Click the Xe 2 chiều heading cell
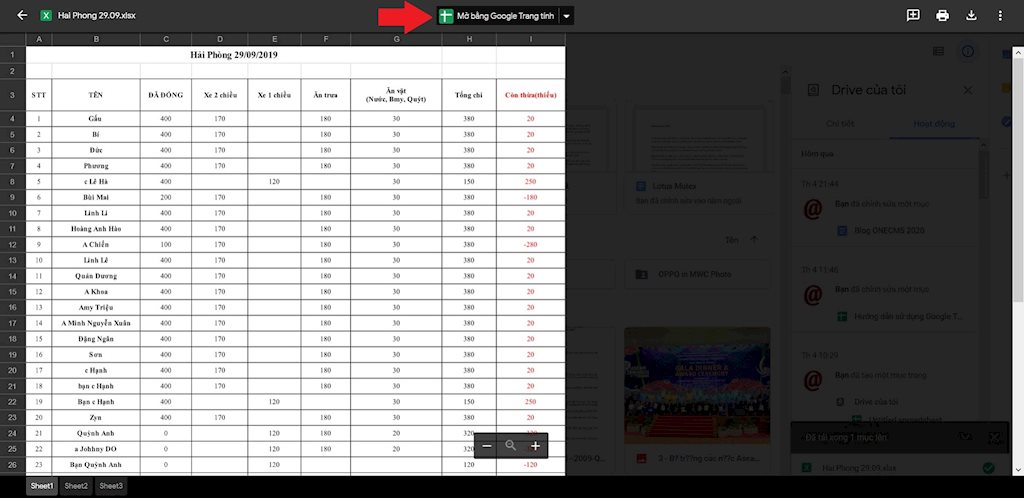This screenshot has height=498, width=1024. (219, 95)
